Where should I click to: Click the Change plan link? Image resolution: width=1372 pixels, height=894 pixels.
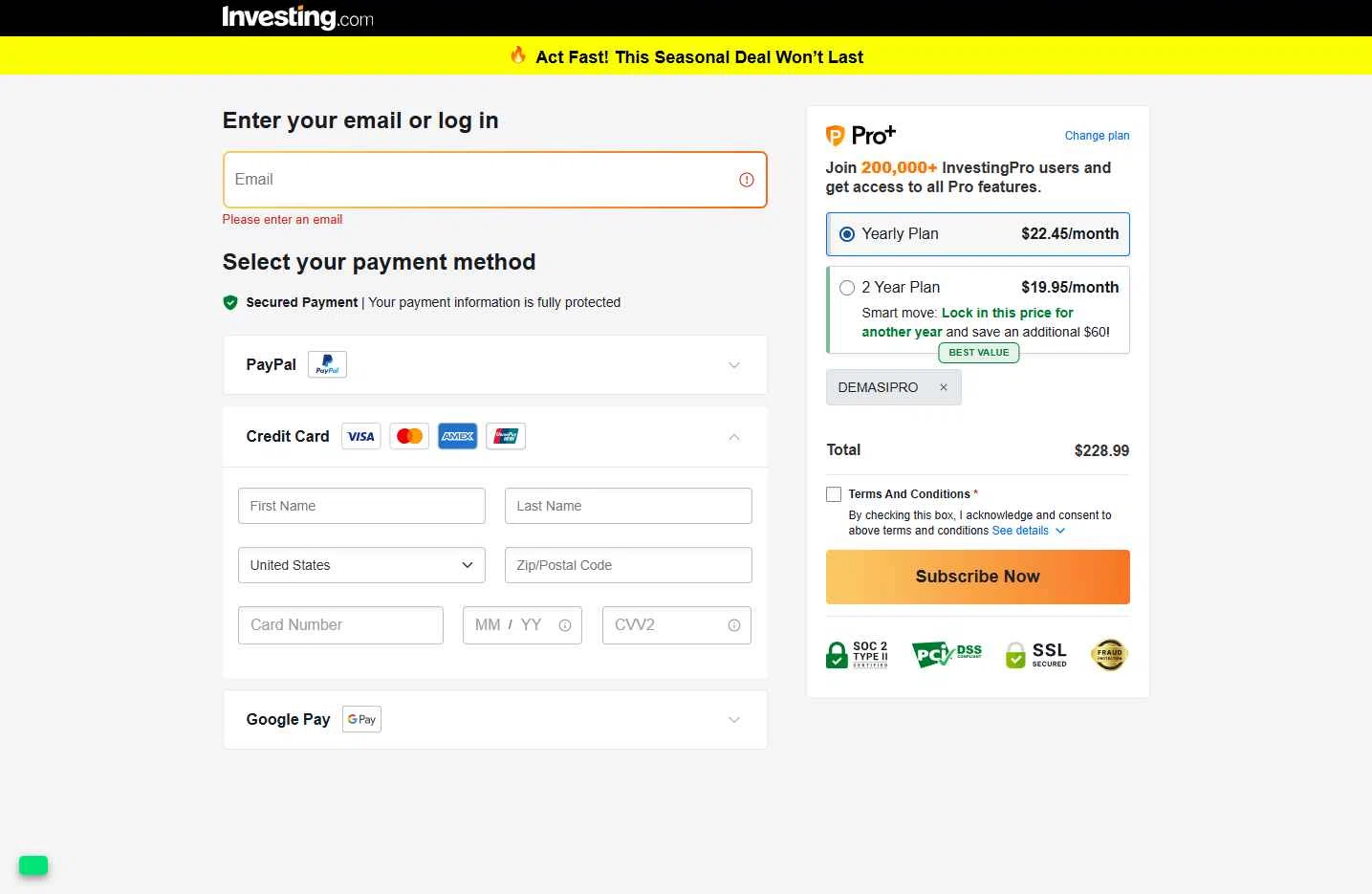pyautogui.click(x=1097, y=136)
